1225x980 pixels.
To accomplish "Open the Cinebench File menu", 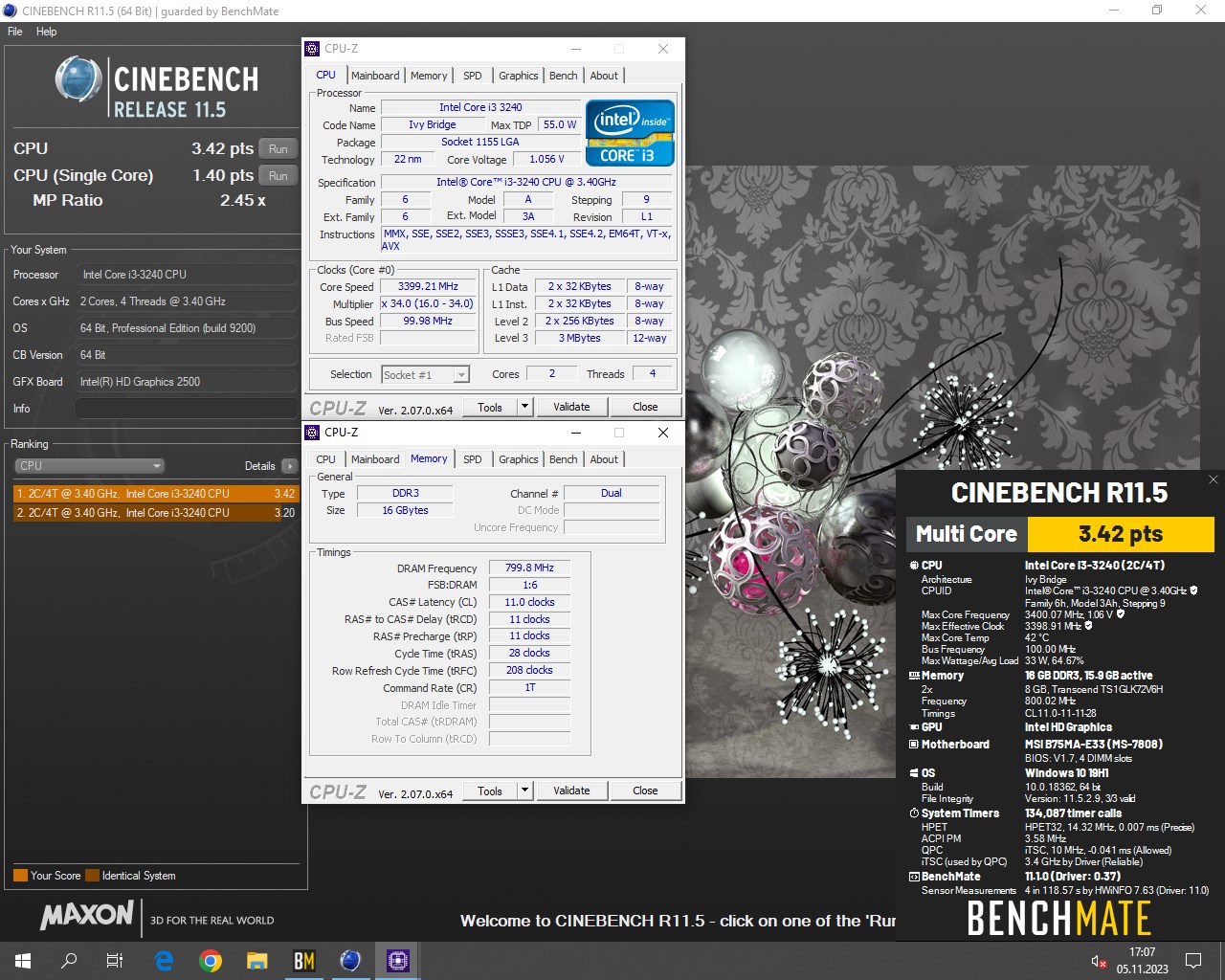I will pyautogui.click(x=15, y=32).
